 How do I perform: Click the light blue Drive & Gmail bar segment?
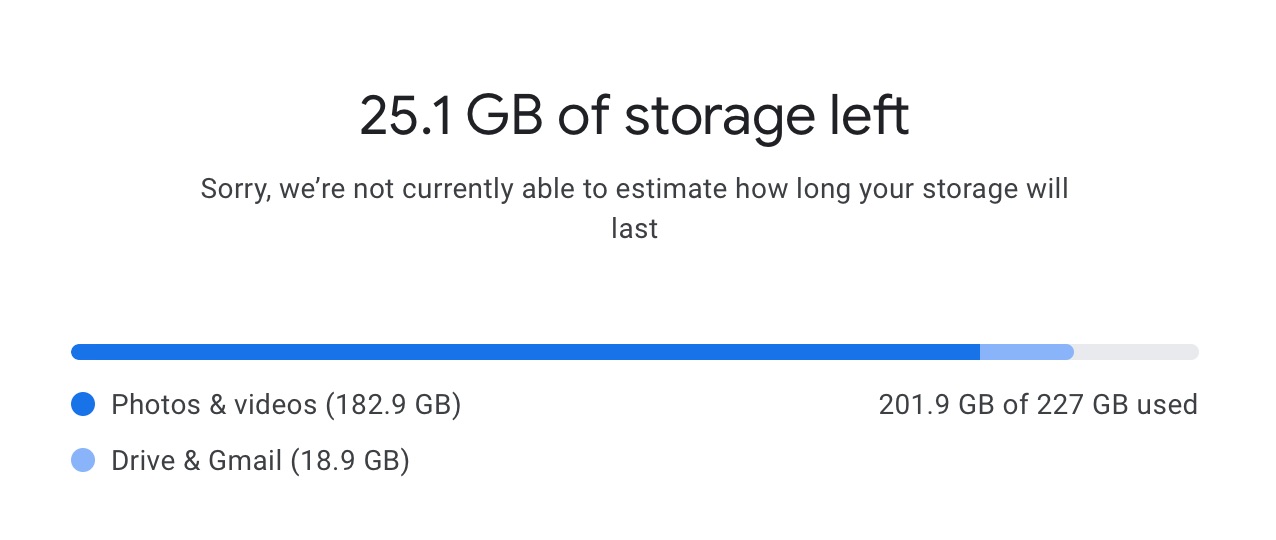coord(1027,352)
